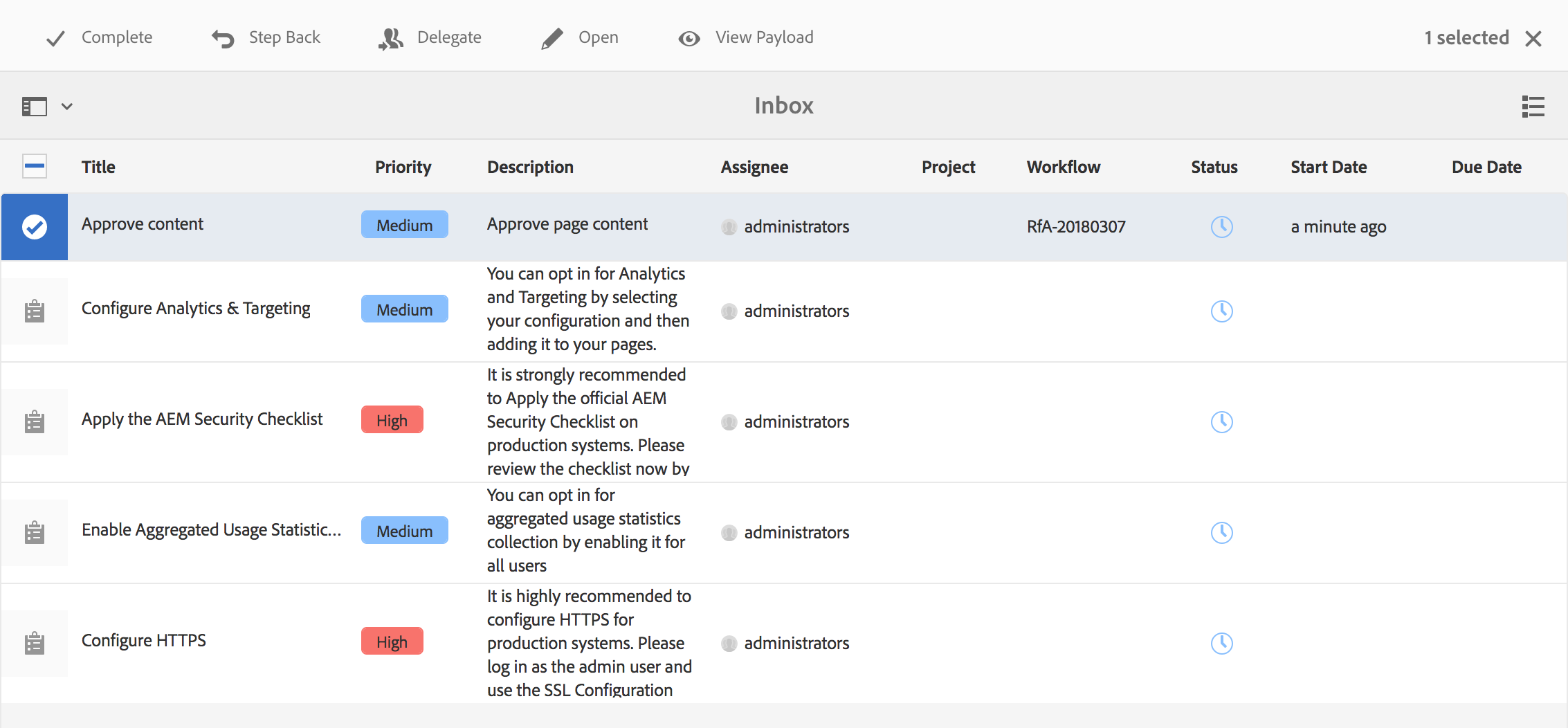This screenshot has width=1568, height=728.
Task: Click the Delegate users icon
Action: pos(391,39)
